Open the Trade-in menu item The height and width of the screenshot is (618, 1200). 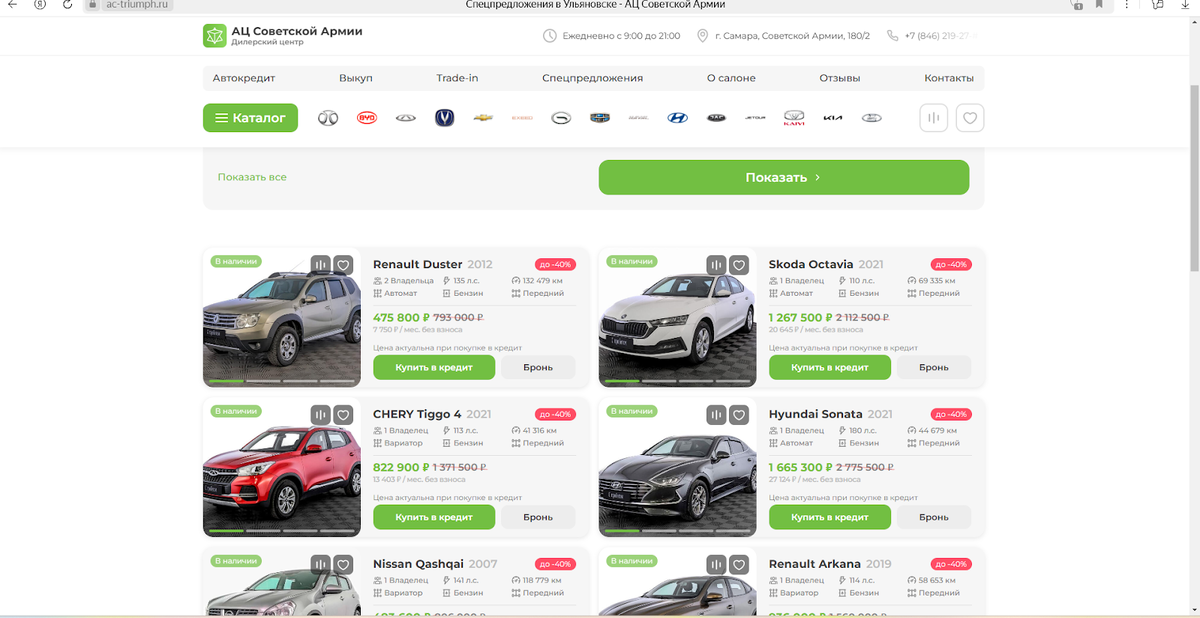pyautogui.click(x=457, y=78)
